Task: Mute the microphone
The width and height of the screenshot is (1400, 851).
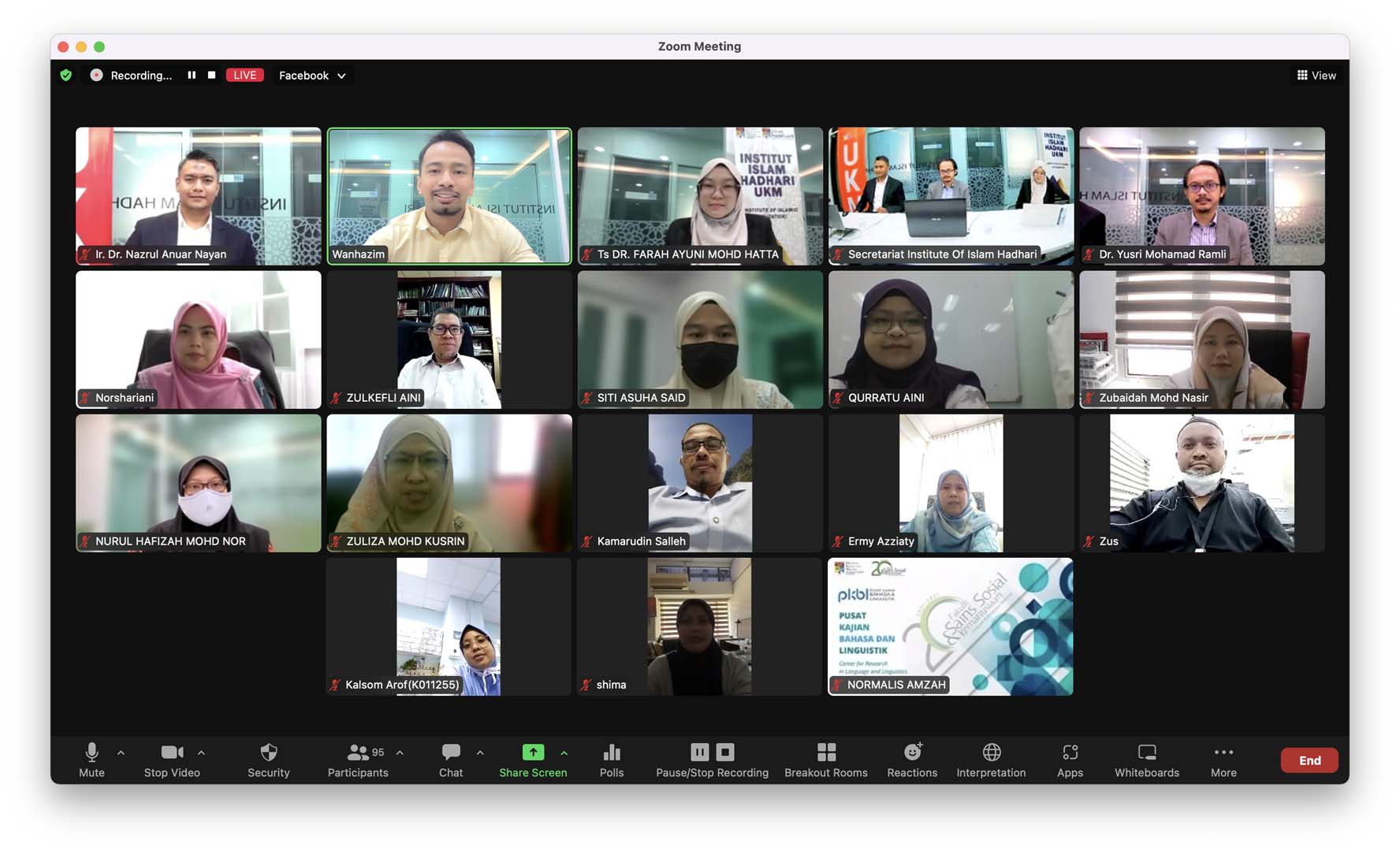Action: [x=91, y=753]
